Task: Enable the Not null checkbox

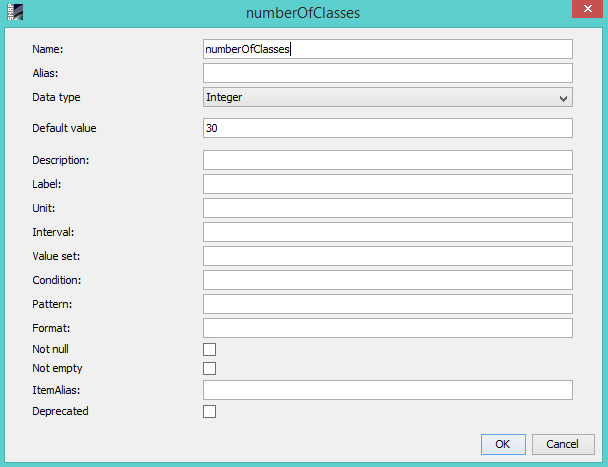Action: pyautogui.click(x=209, y=349)
